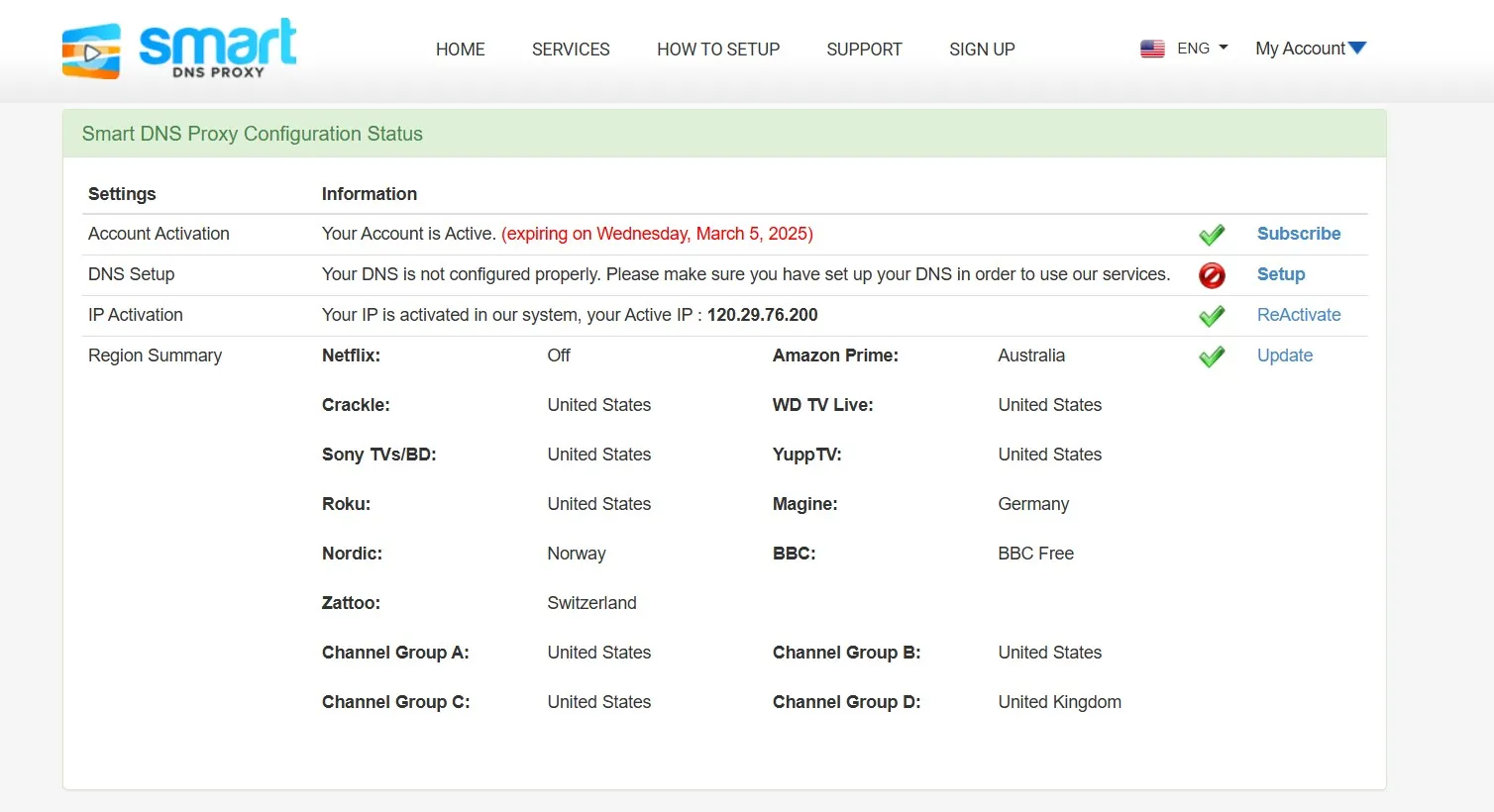Viewport: 1494px width, 812px height.
Task: Open the Subscribe link
Action: pyautogui.click(x=1298, y=234)
